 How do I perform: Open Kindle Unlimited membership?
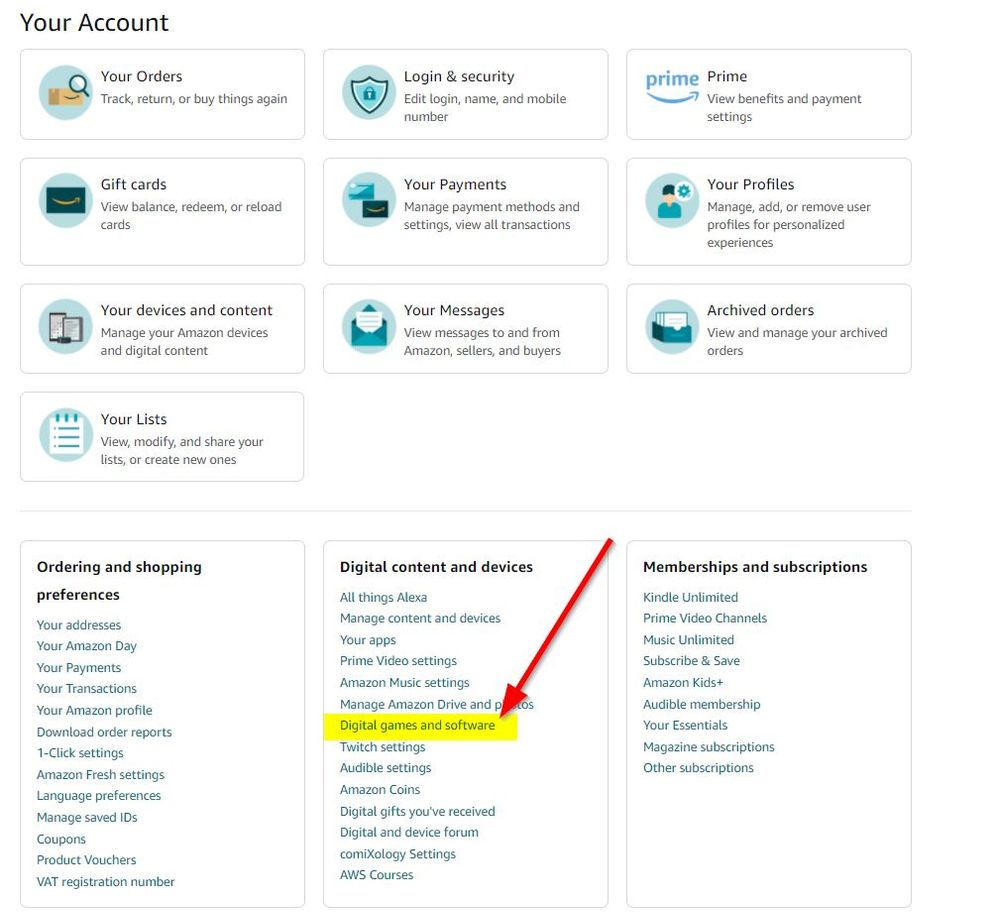coord(691,597)
